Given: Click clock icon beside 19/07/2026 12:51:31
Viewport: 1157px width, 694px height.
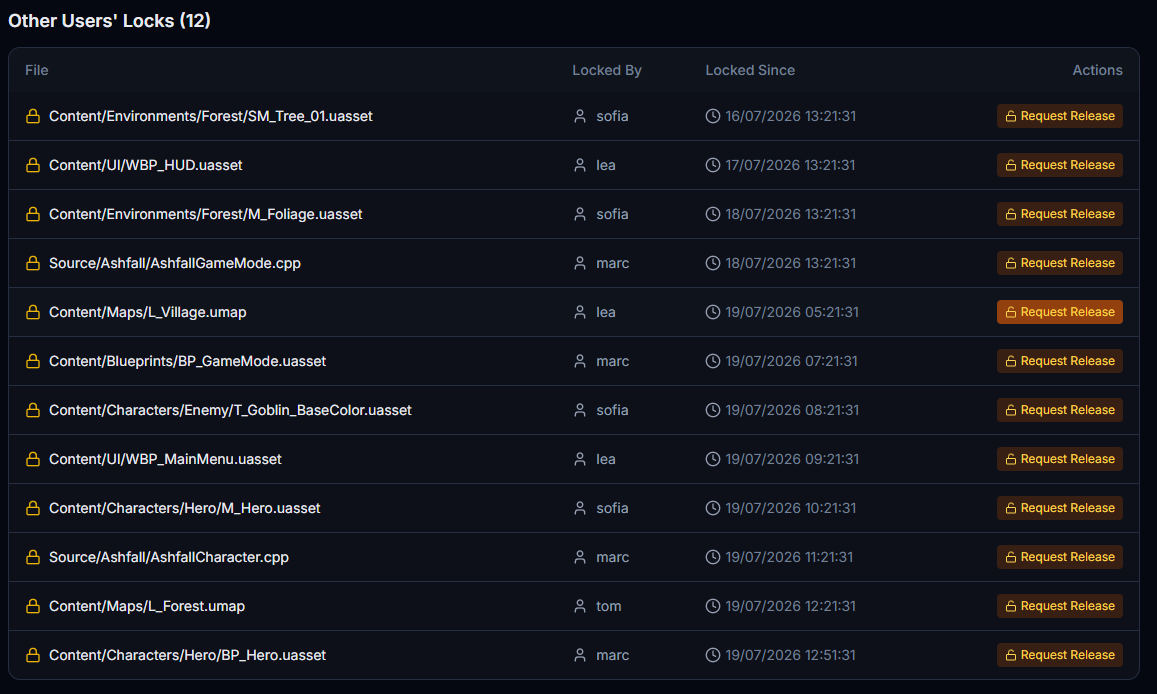Looking at the screenshot, I should click(x=713, y=655).
